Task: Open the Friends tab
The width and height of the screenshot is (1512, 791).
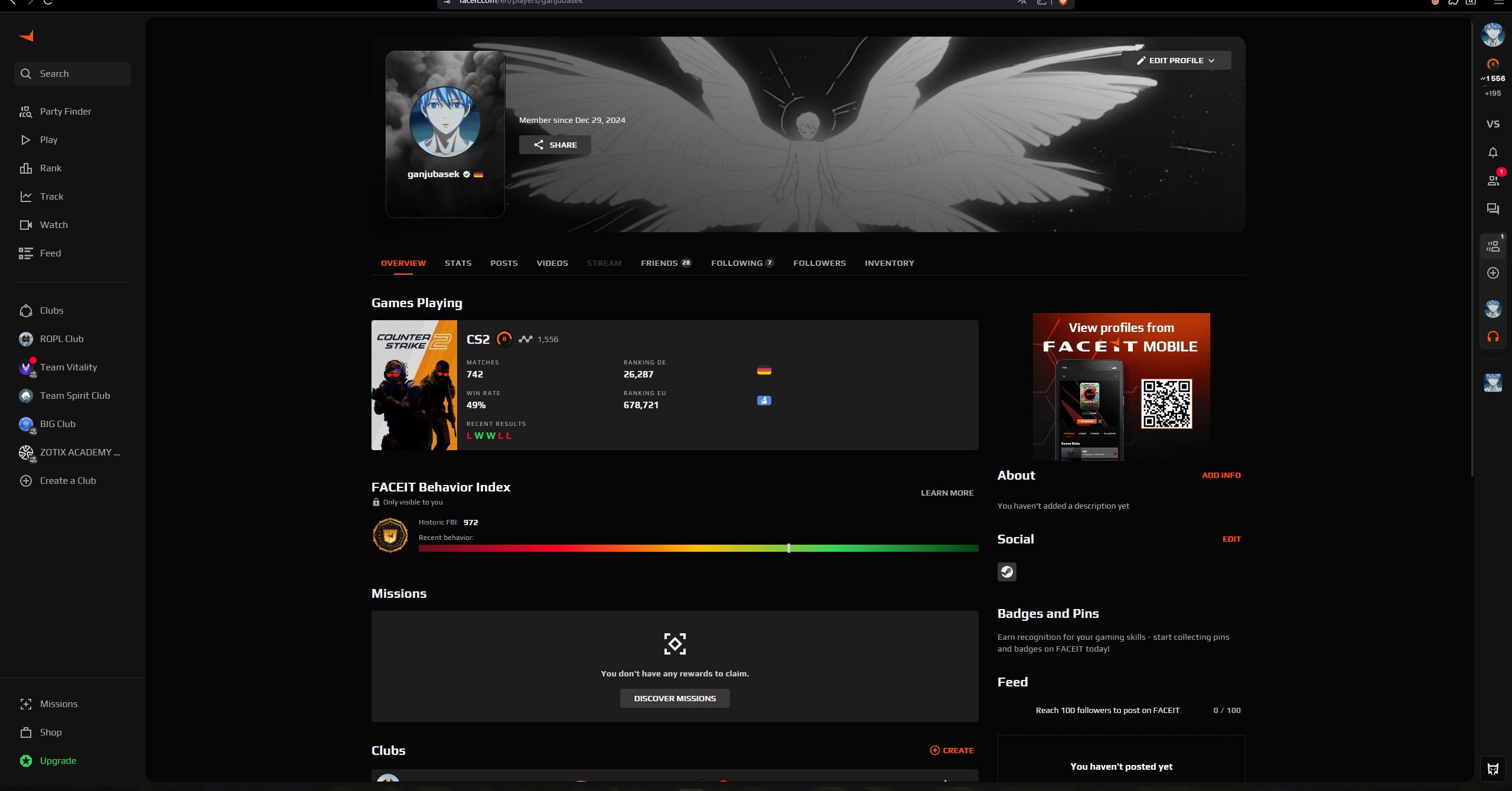Action: (x=659, y=263)
